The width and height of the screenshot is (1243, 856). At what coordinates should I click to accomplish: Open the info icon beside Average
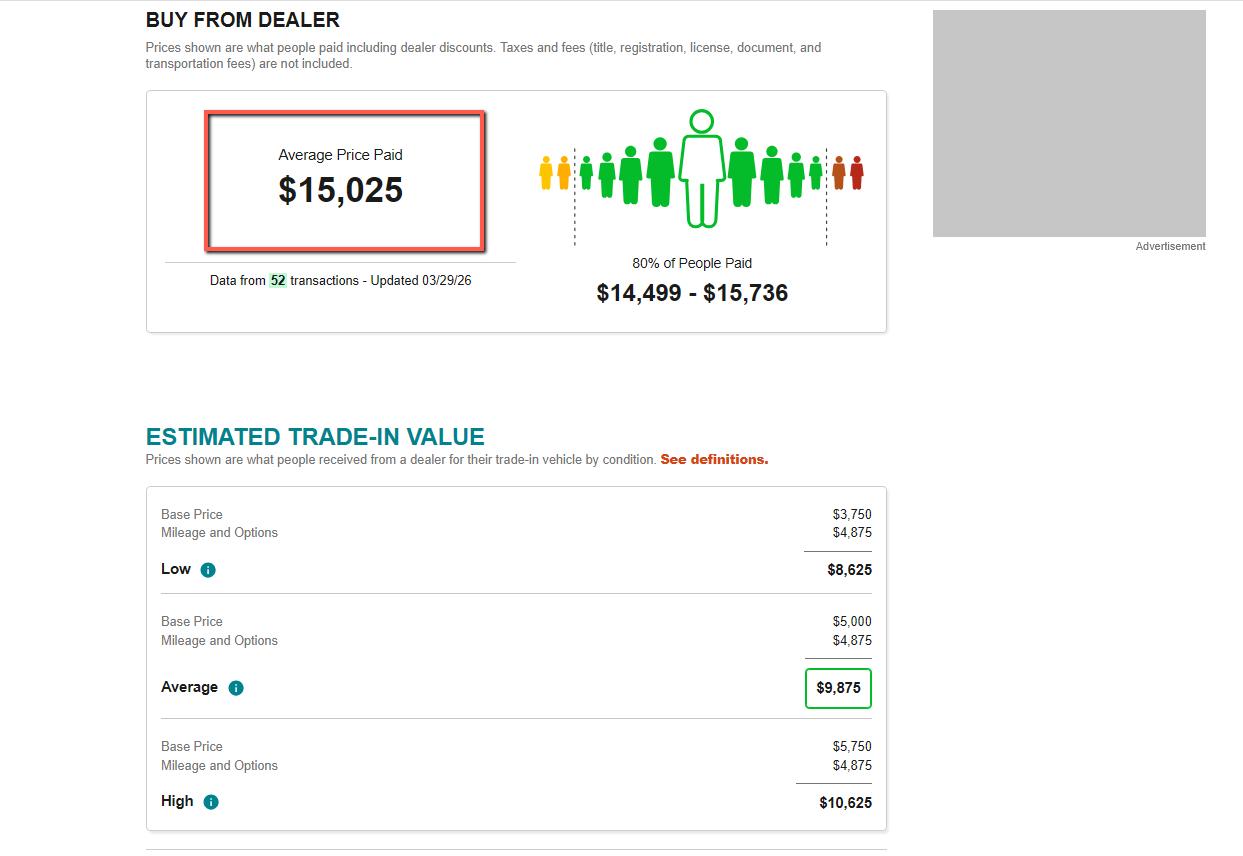coord(236,688)
